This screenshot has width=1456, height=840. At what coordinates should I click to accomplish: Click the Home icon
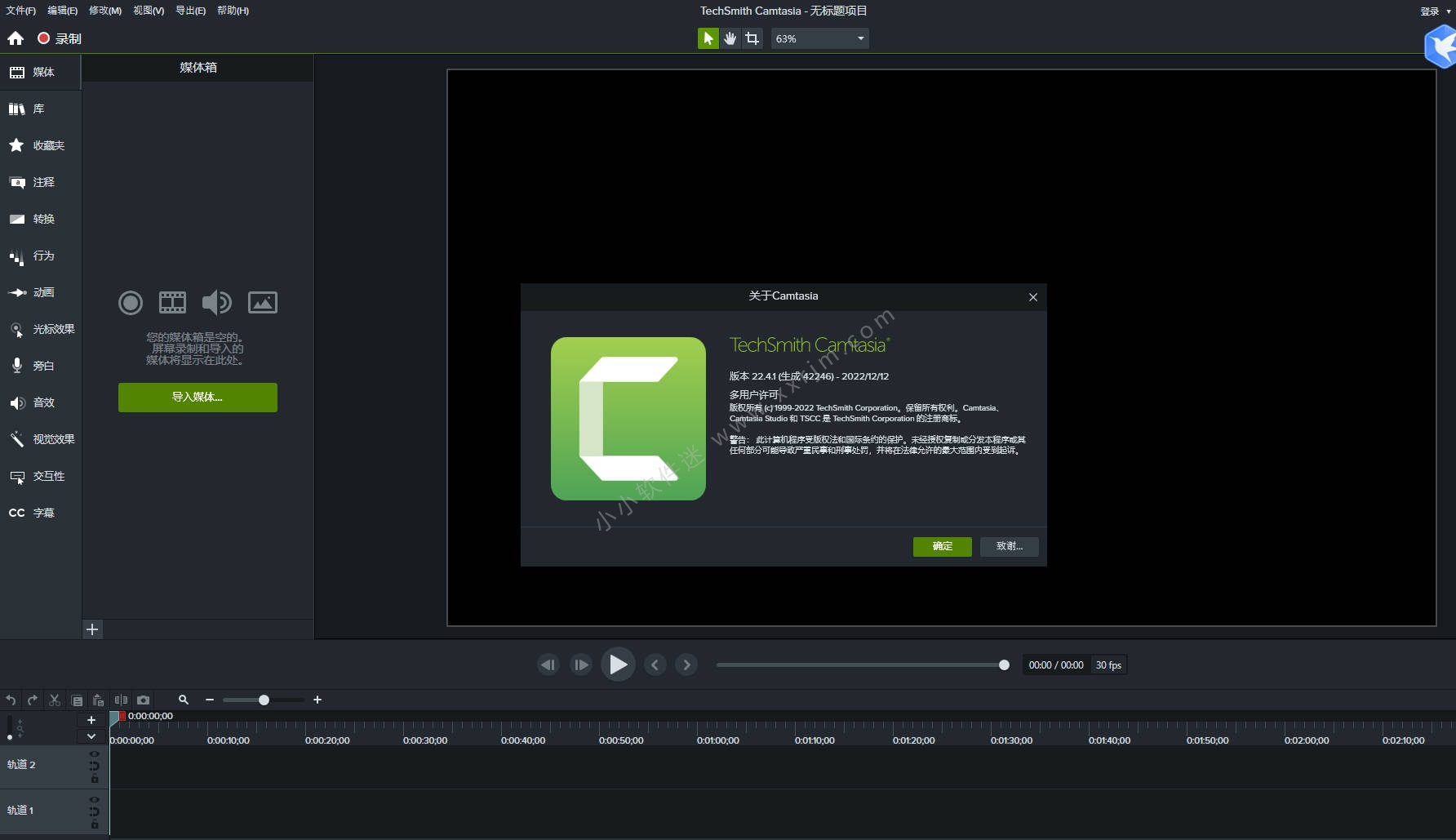16,38
